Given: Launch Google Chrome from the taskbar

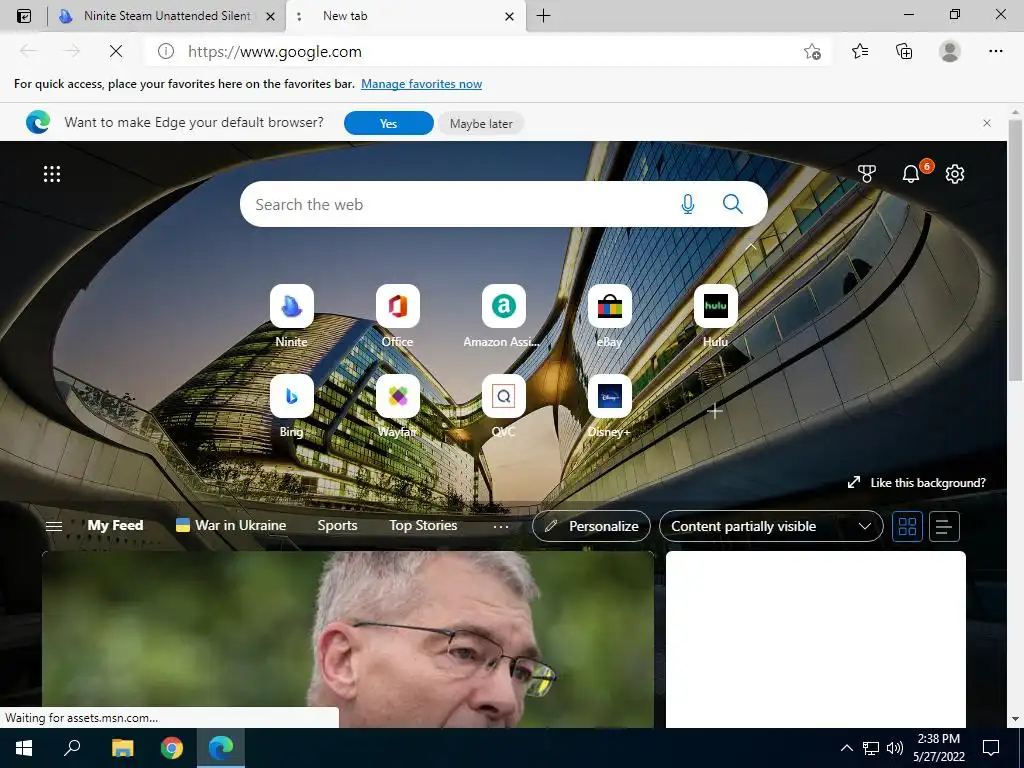Looking at the screenshot, I should (172, 748).
